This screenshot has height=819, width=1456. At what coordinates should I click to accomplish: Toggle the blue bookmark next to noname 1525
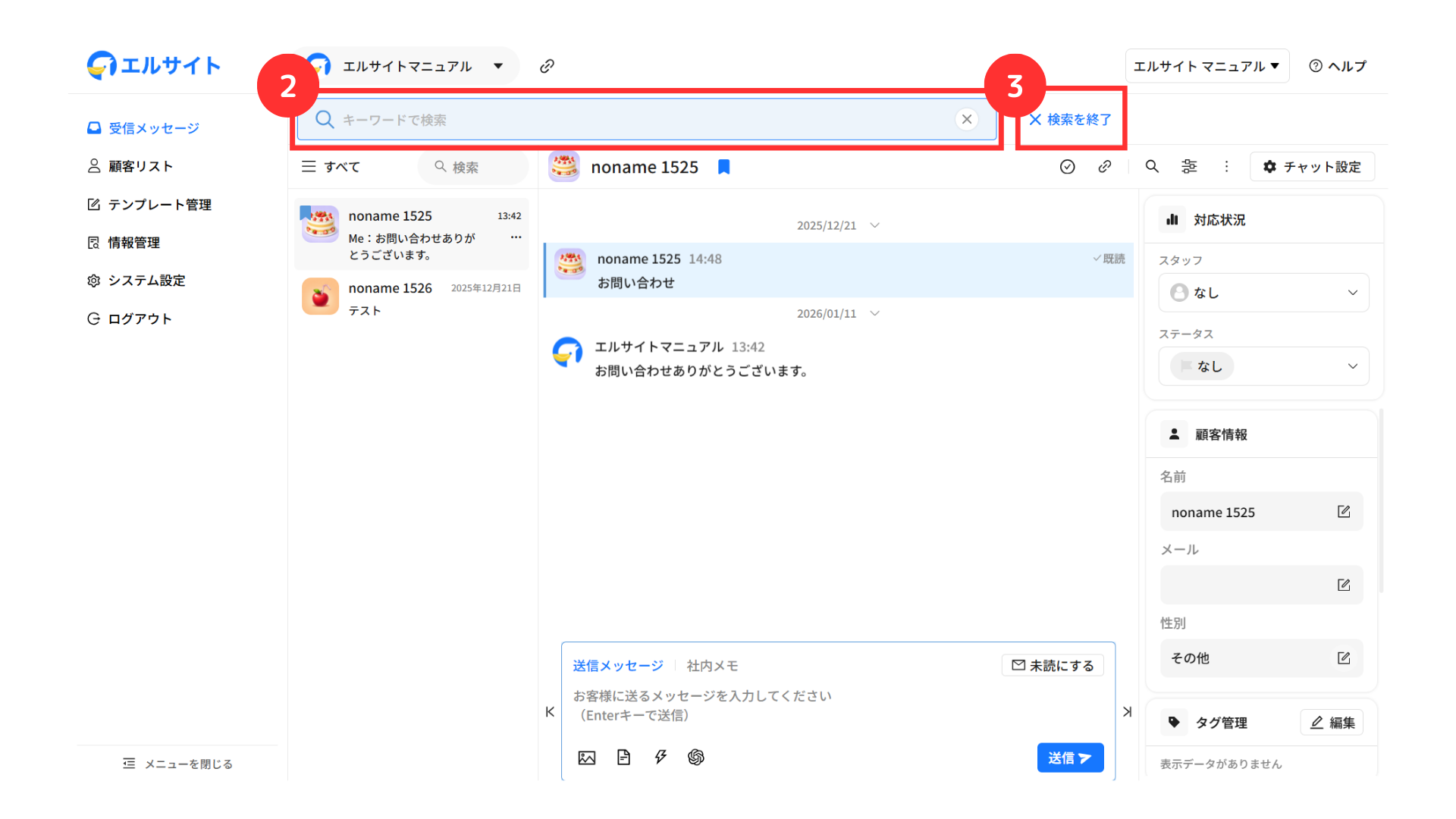[724, 167]
